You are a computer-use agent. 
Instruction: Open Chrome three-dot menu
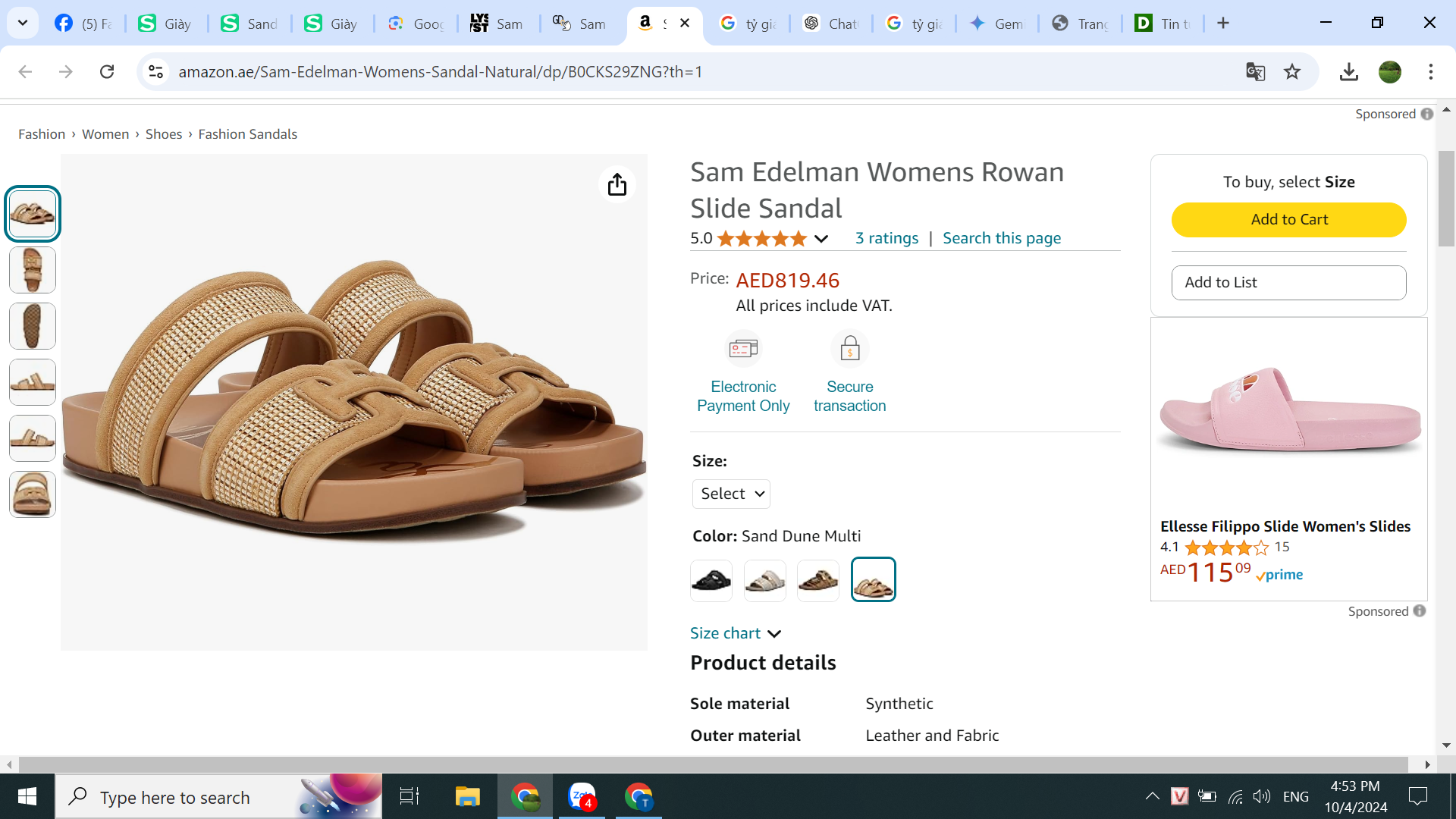click(x=1431, y=72)
